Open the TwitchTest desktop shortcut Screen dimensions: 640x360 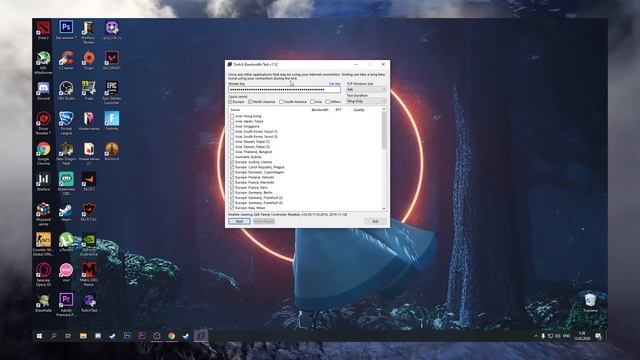89,302
